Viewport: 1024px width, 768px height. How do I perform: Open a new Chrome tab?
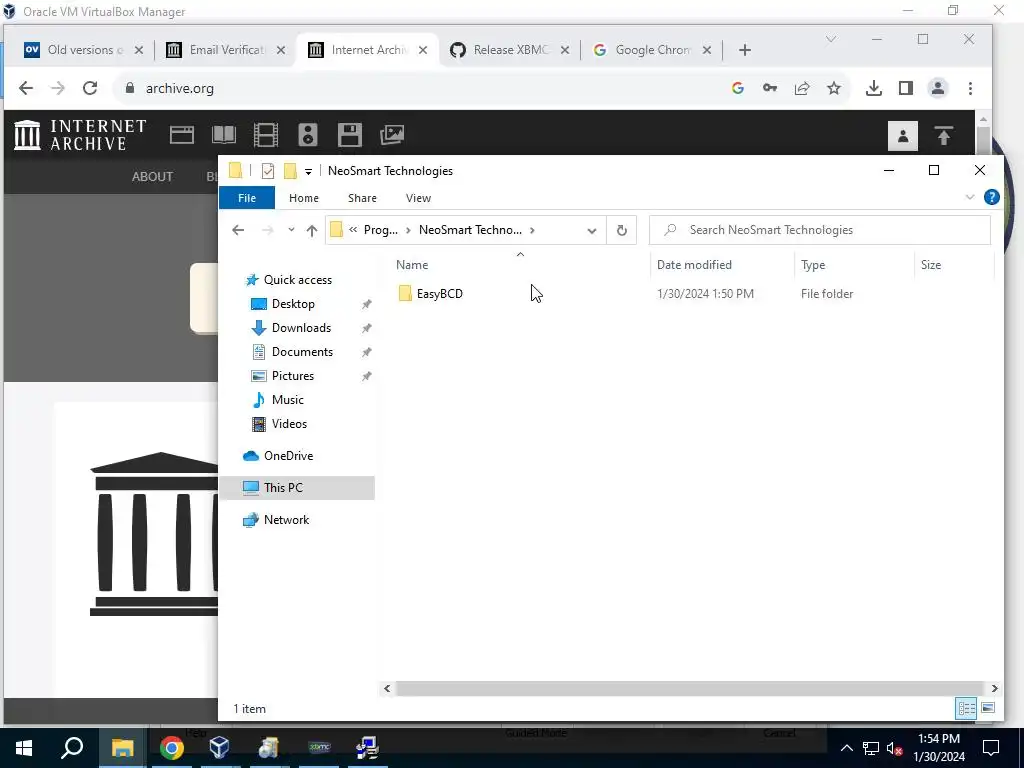coord(745,50)
